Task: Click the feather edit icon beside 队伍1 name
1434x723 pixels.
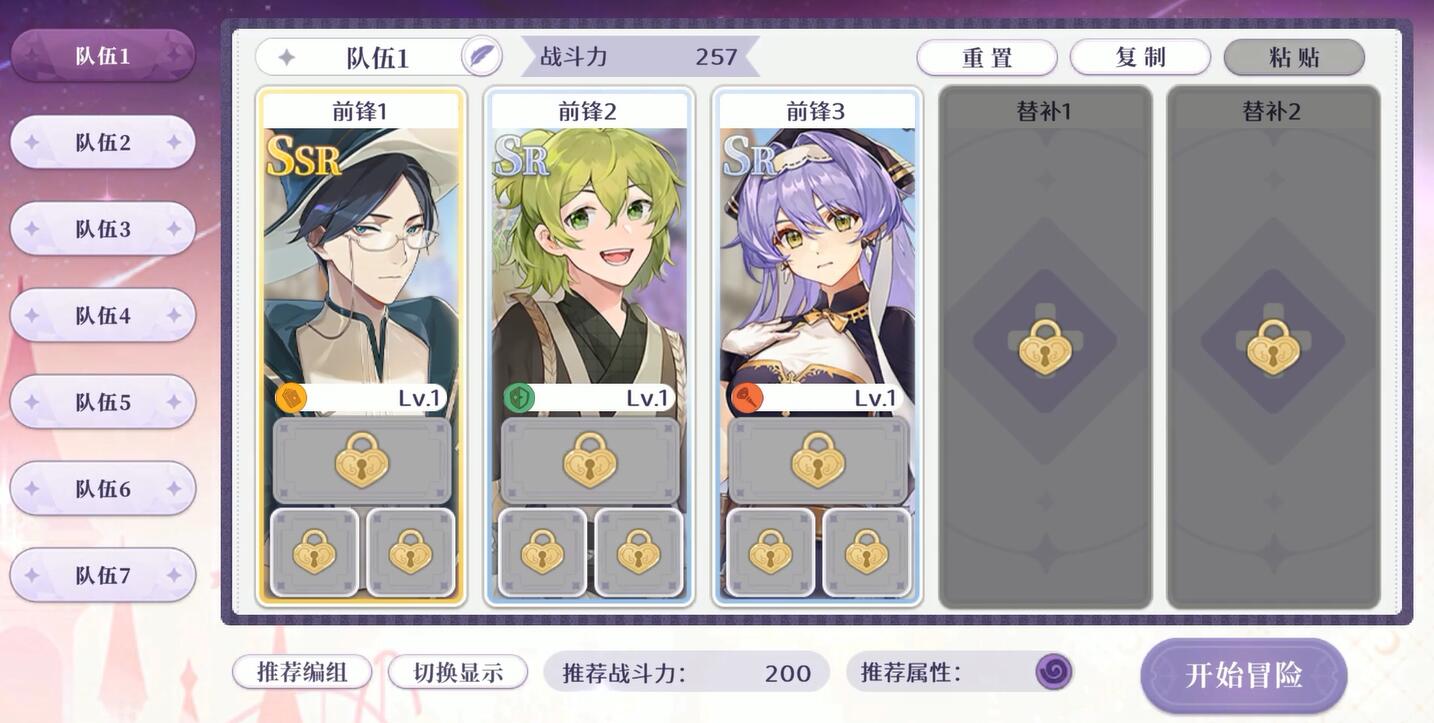Action: (481, 56)
